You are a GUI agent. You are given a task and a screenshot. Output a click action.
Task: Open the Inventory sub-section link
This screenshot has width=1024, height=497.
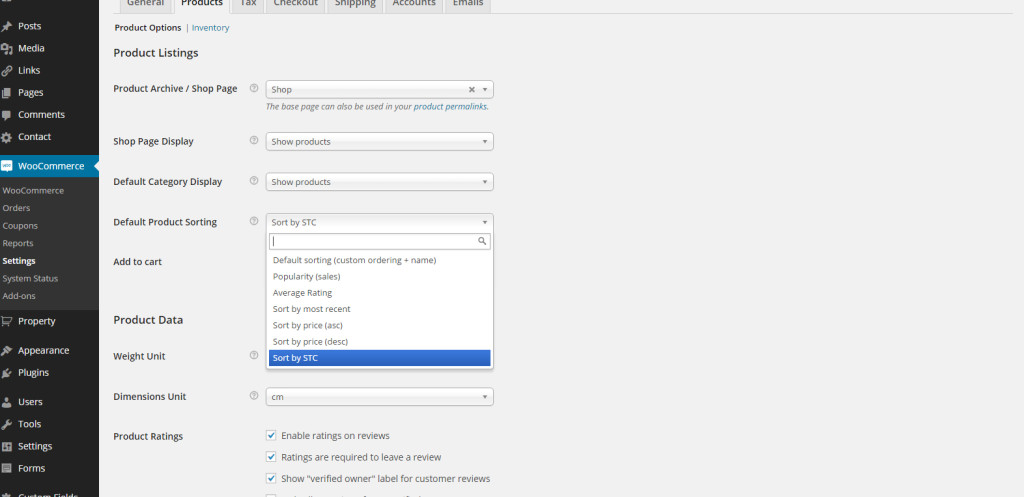click(x=210, y=28)
